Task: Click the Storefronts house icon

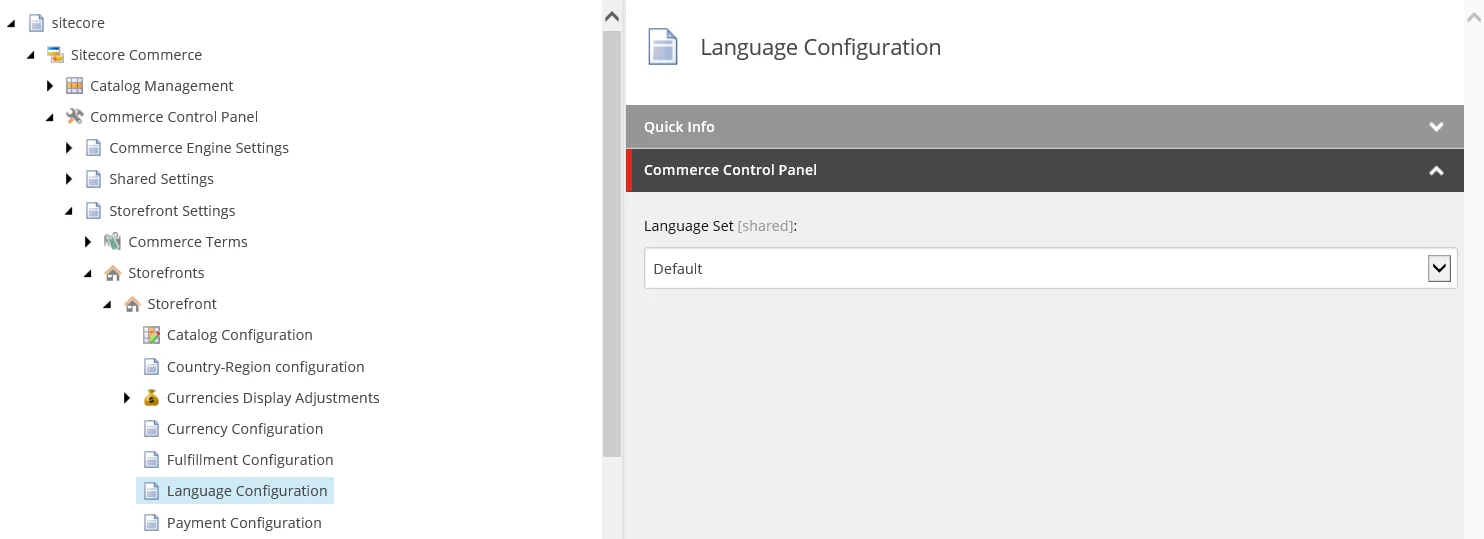Action: coord(112,272)
